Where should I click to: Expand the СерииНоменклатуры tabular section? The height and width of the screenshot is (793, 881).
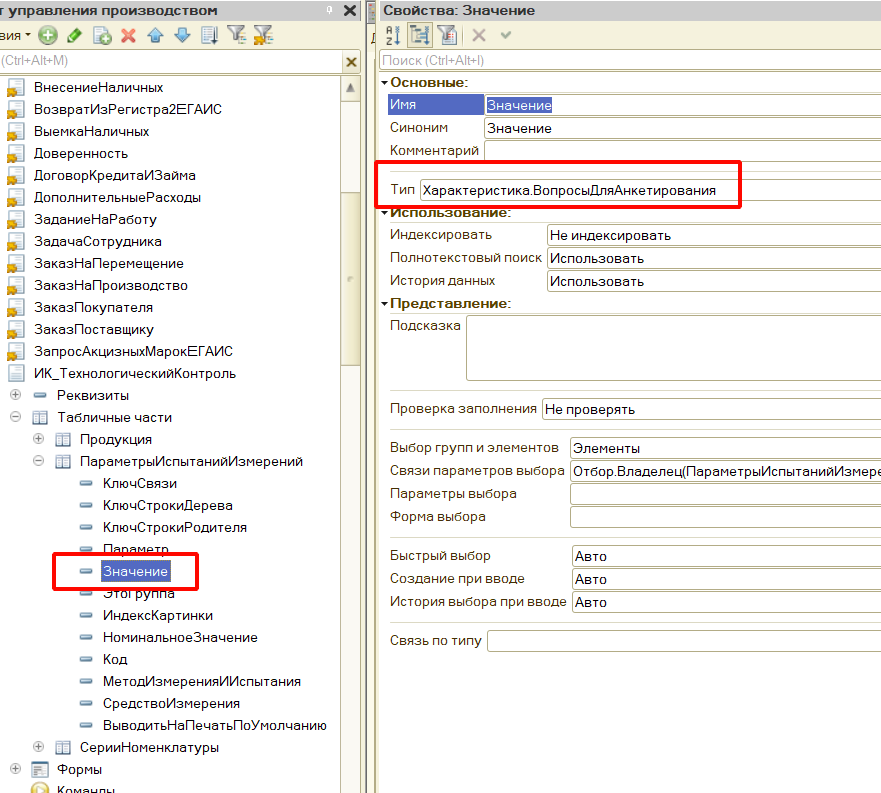point(38,747)
